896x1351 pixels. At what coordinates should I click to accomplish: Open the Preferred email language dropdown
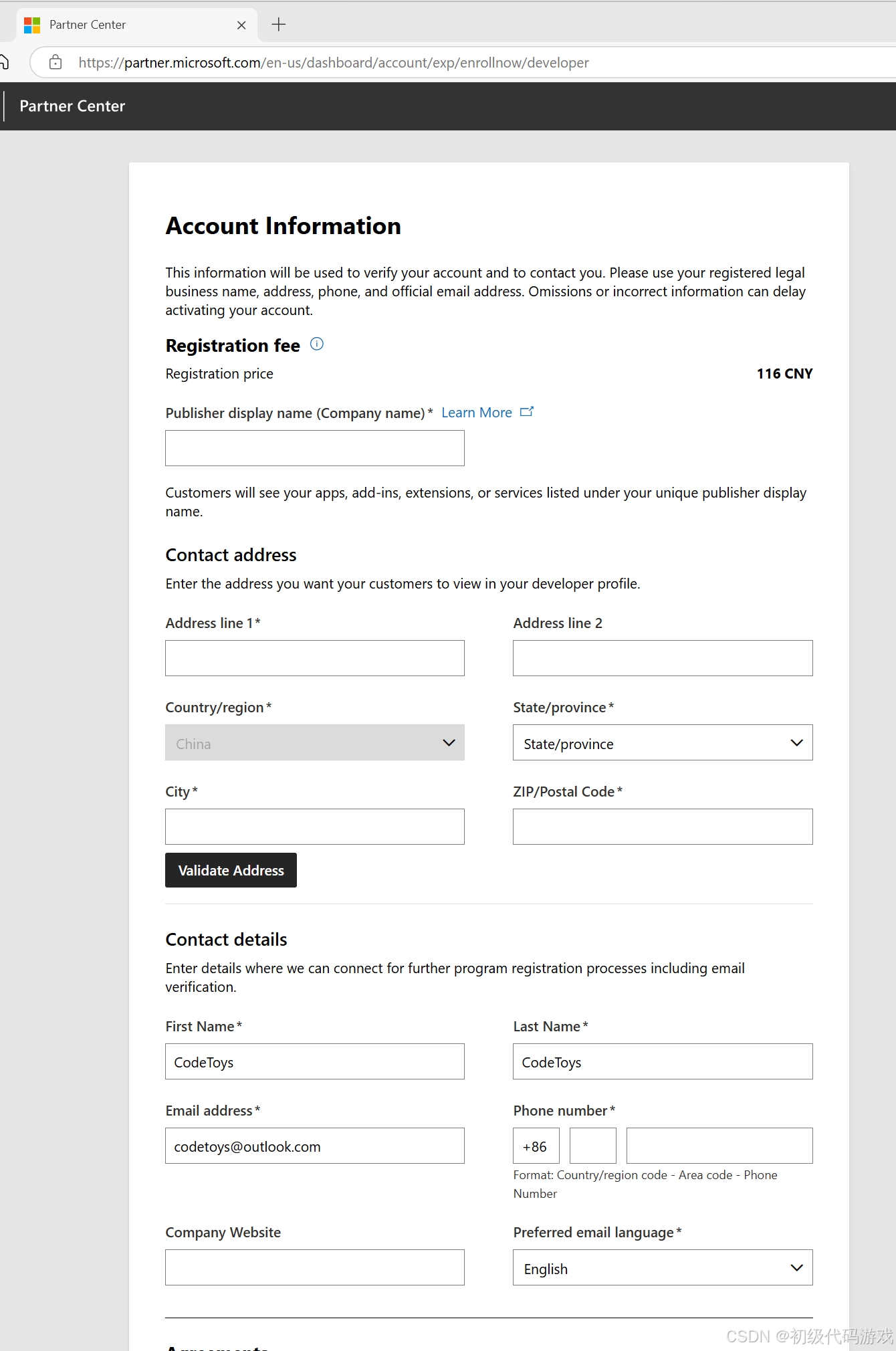click(662, 1267)
